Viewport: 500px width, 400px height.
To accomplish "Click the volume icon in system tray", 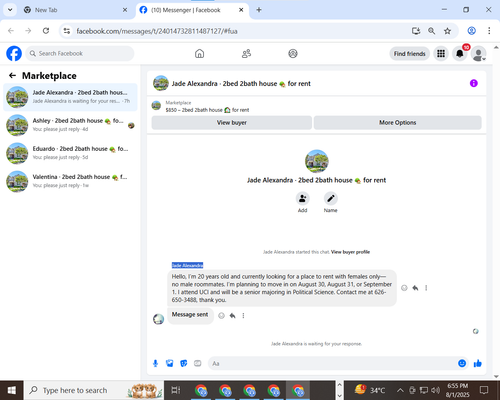I will (435, 390).
